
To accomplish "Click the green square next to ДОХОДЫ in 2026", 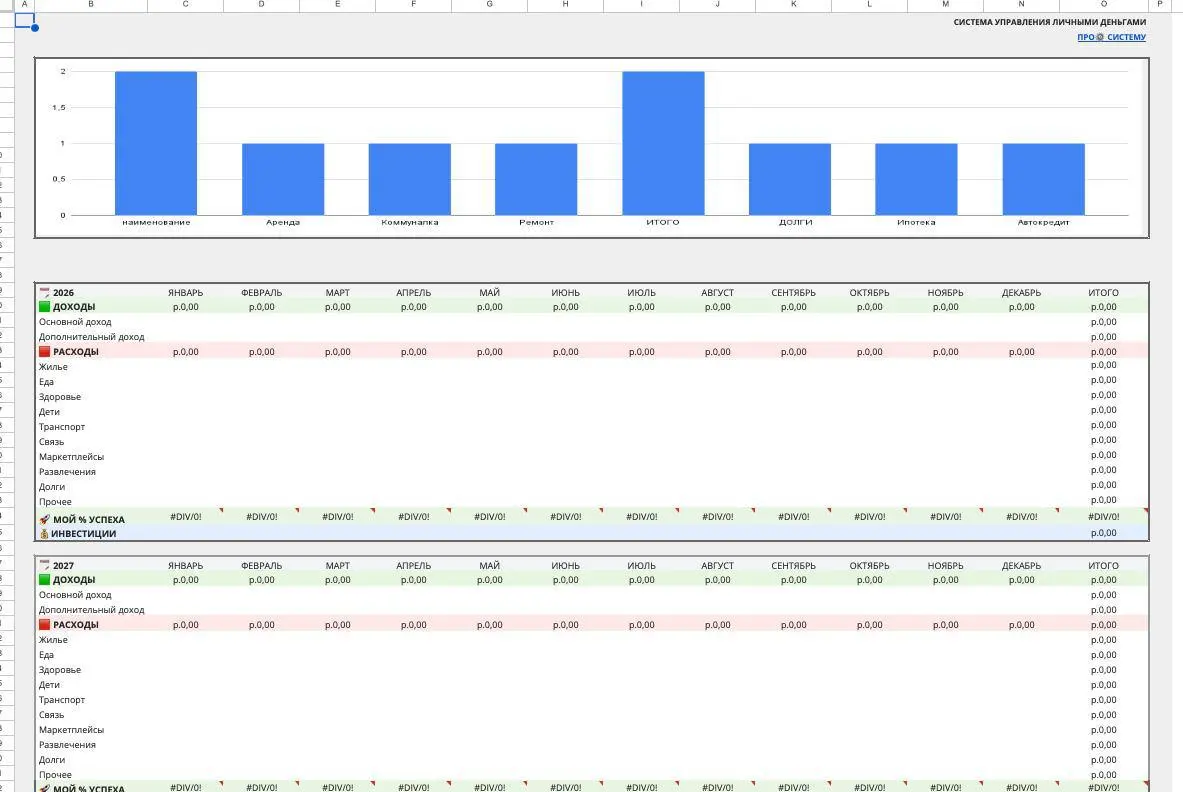I will click(45, 306).
